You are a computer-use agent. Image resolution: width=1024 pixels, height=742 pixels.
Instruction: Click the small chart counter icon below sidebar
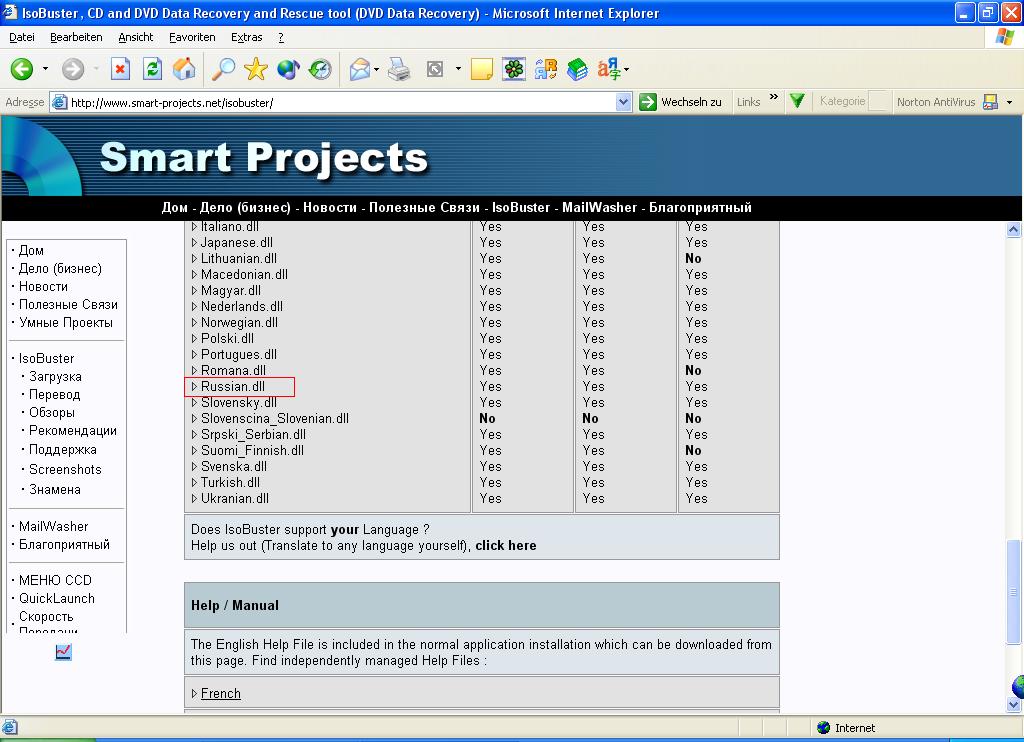[63, 652]
